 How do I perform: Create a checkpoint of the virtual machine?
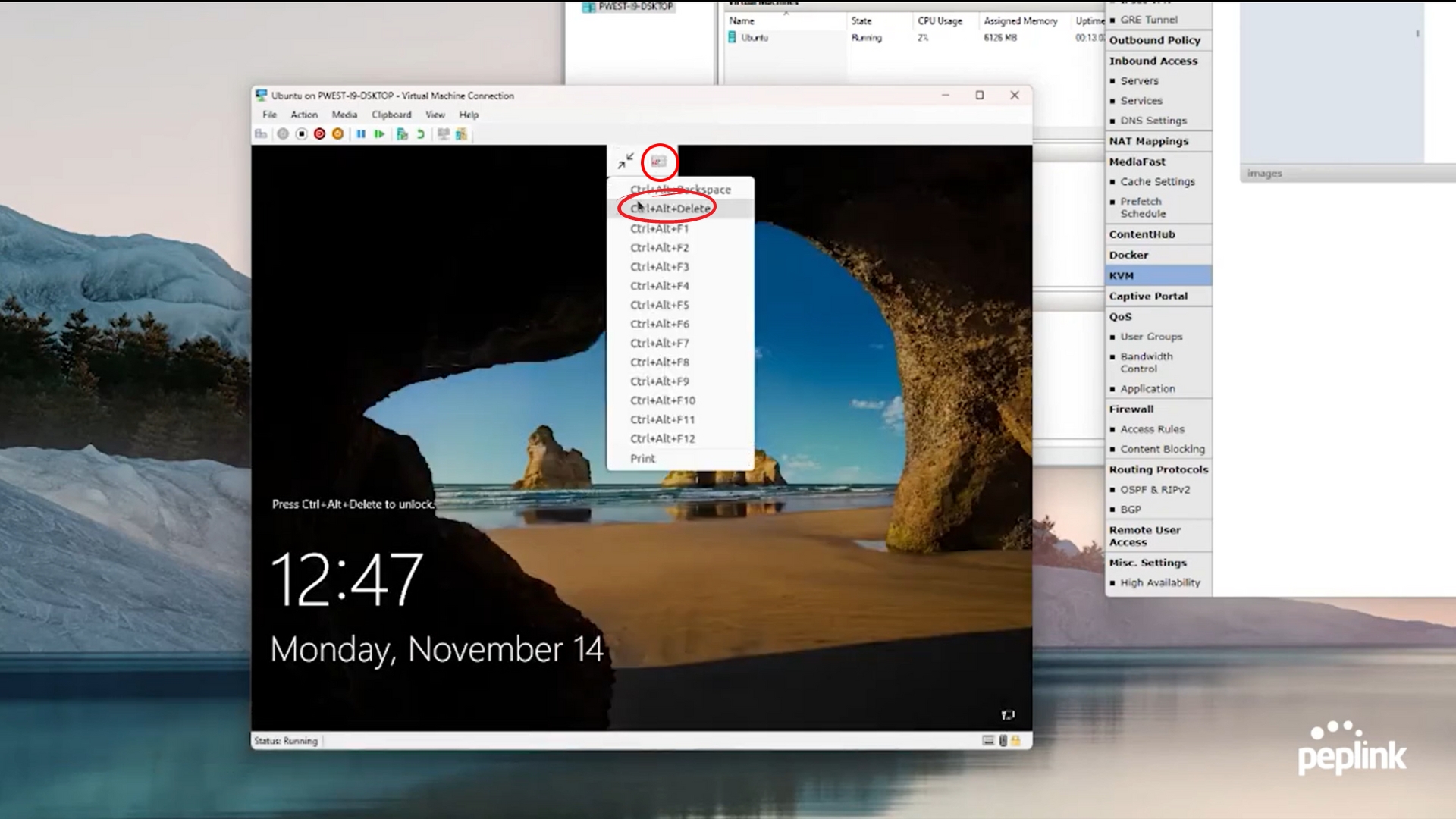point(400,134)
